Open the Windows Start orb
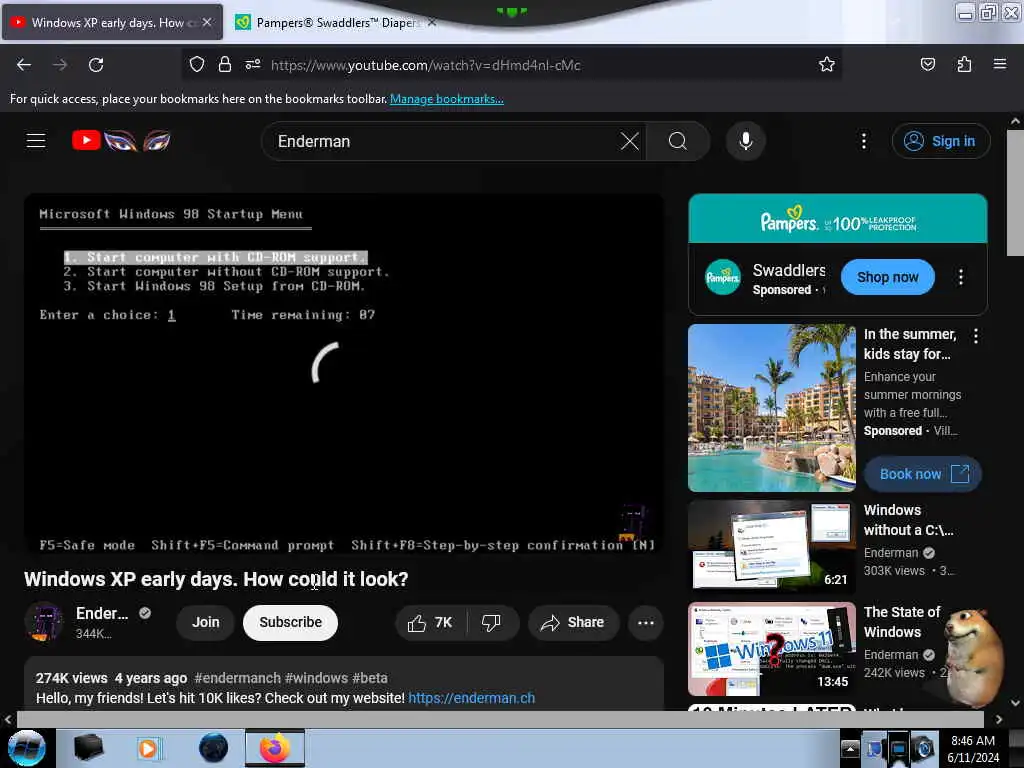The image size is (1024, 768). pos(27,748)
